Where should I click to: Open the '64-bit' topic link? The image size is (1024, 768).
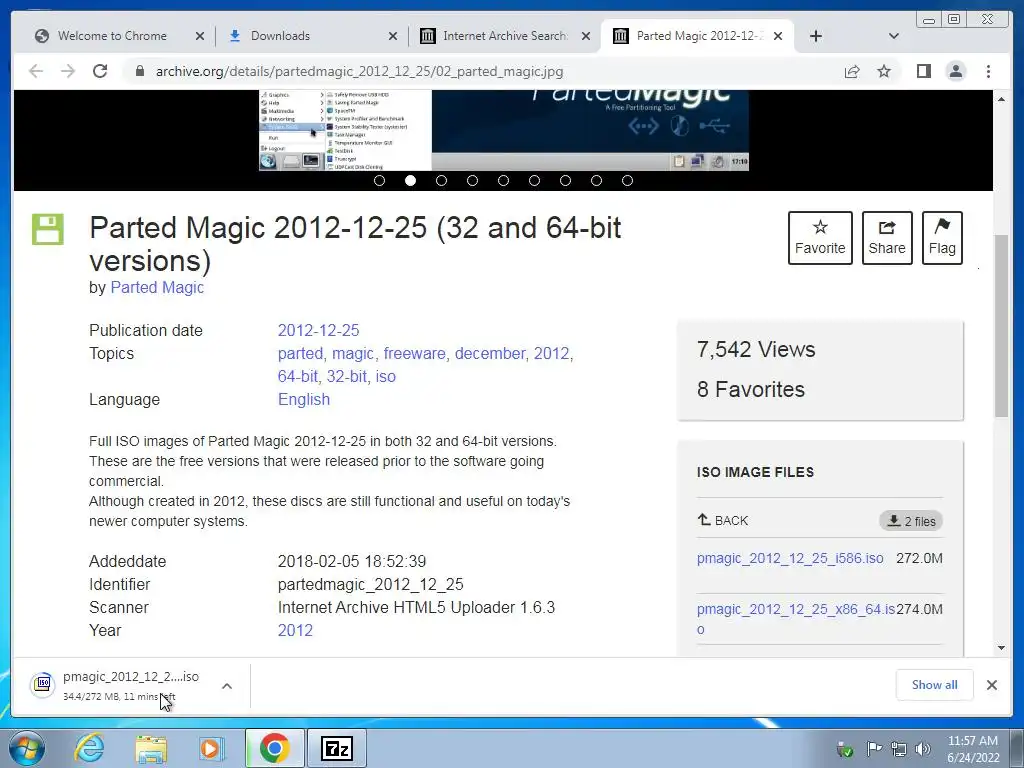tap(297, 376)
